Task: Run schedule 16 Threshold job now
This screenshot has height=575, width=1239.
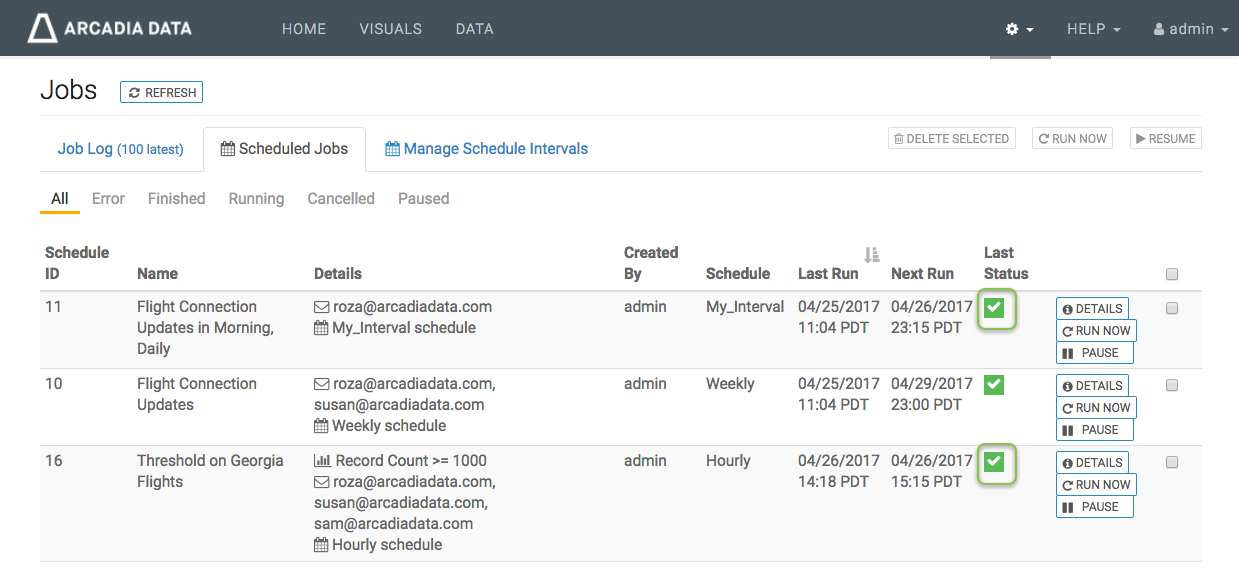Action: click(1096, 485)
